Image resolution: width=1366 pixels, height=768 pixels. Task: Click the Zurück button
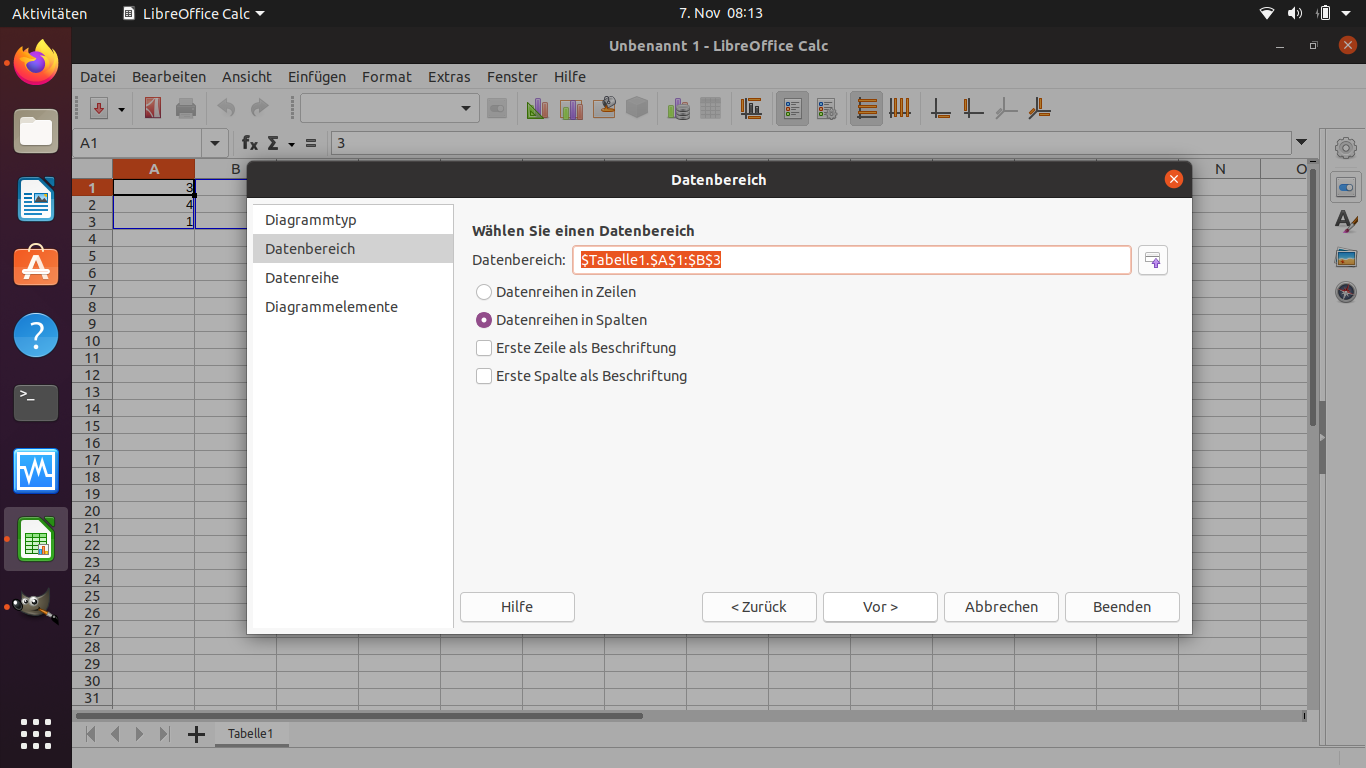(x=759, y=607)
